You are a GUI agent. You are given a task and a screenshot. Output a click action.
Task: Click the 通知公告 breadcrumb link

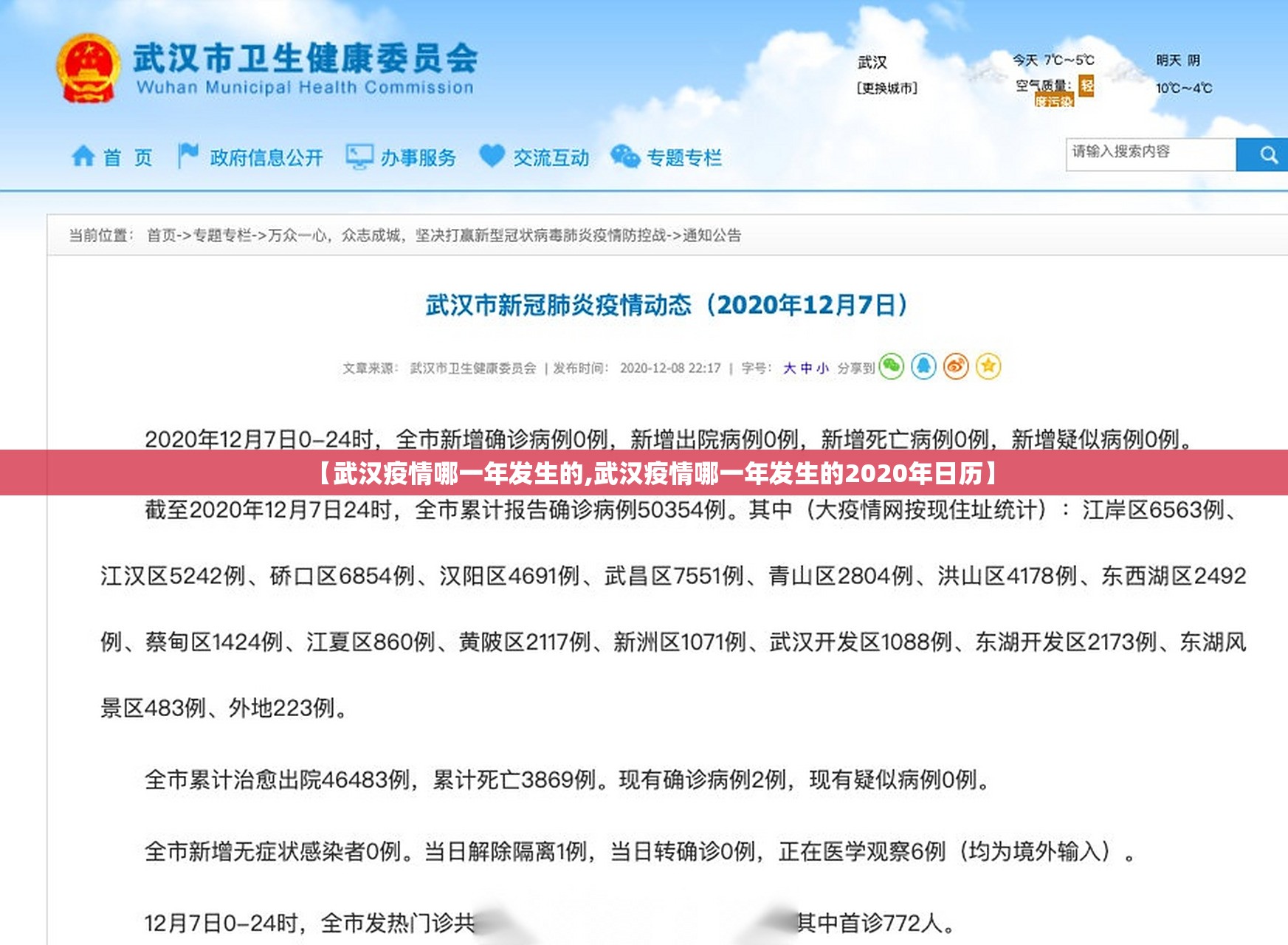712,236
